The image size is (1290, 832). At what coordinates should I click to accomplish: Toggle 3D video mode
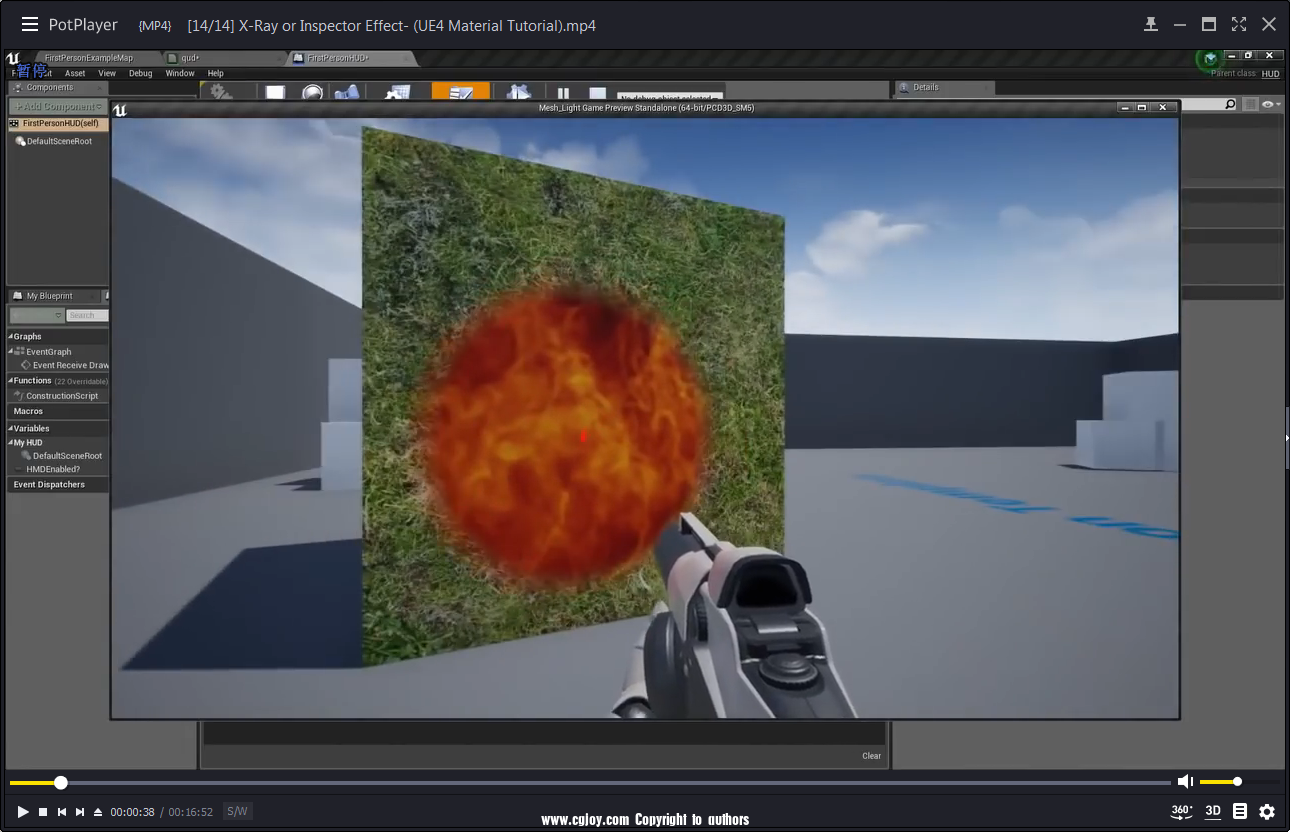(x=1213, y=811)
